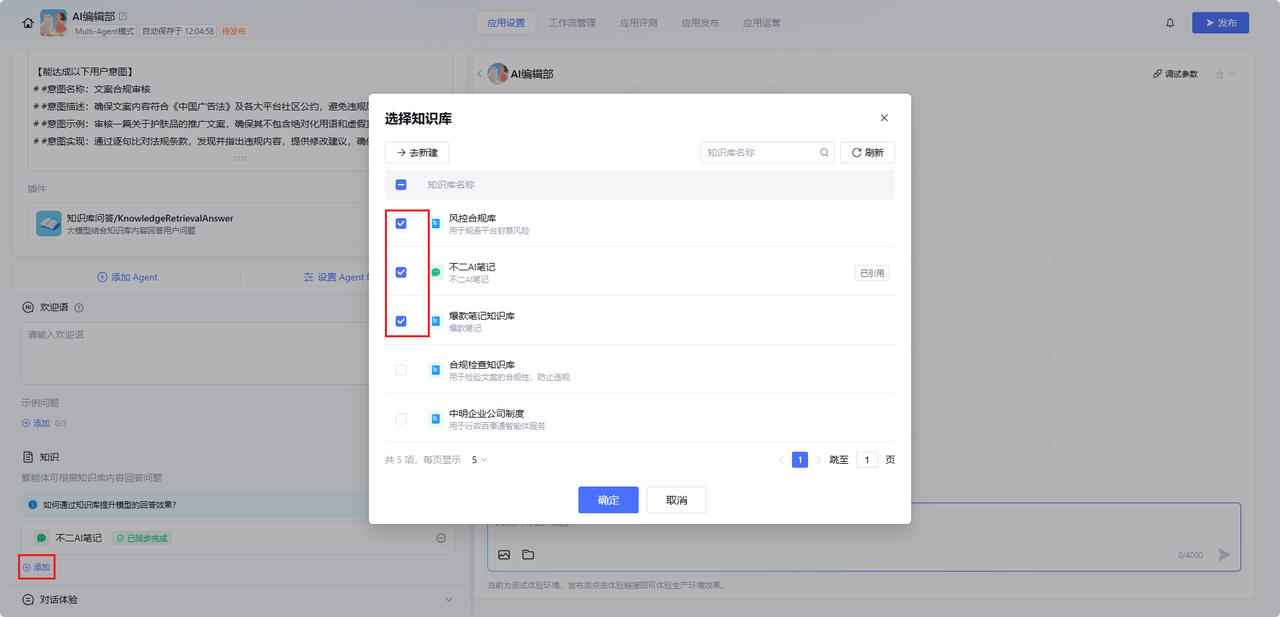The height and width of the screenshot is (617, 1280).
Task: Open 调试参数 debug parameters
Action: coord(1175,74)
